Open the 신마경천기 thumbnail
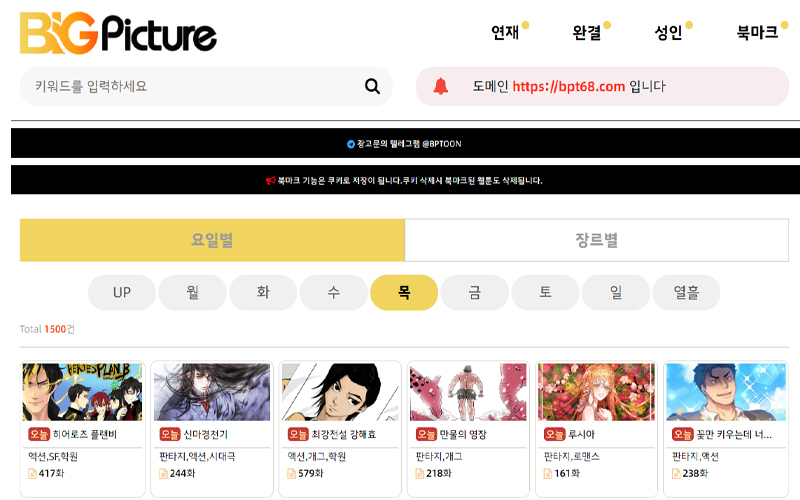Image resolution: width=800 pixels, height=500 pixels. click(x=212, y=392)
